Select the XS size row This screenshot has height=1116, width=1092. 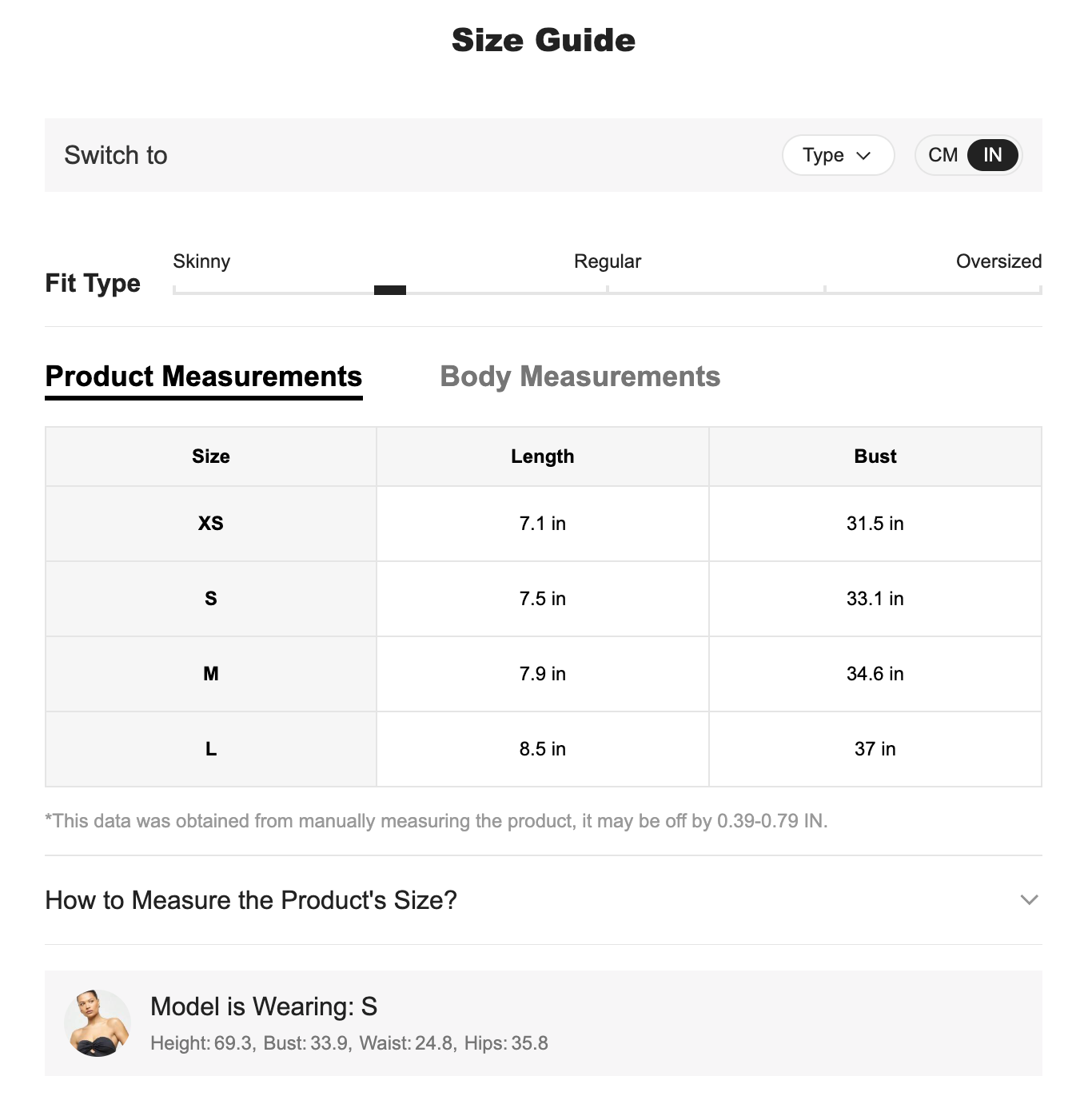click(544, 524)
